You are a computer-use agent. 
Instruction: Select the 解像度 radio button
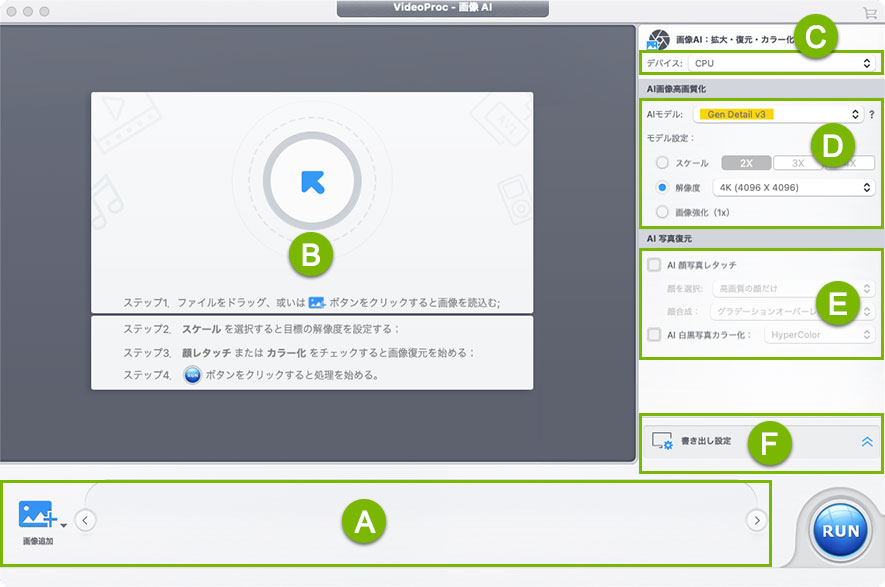[x=662, y=187]
